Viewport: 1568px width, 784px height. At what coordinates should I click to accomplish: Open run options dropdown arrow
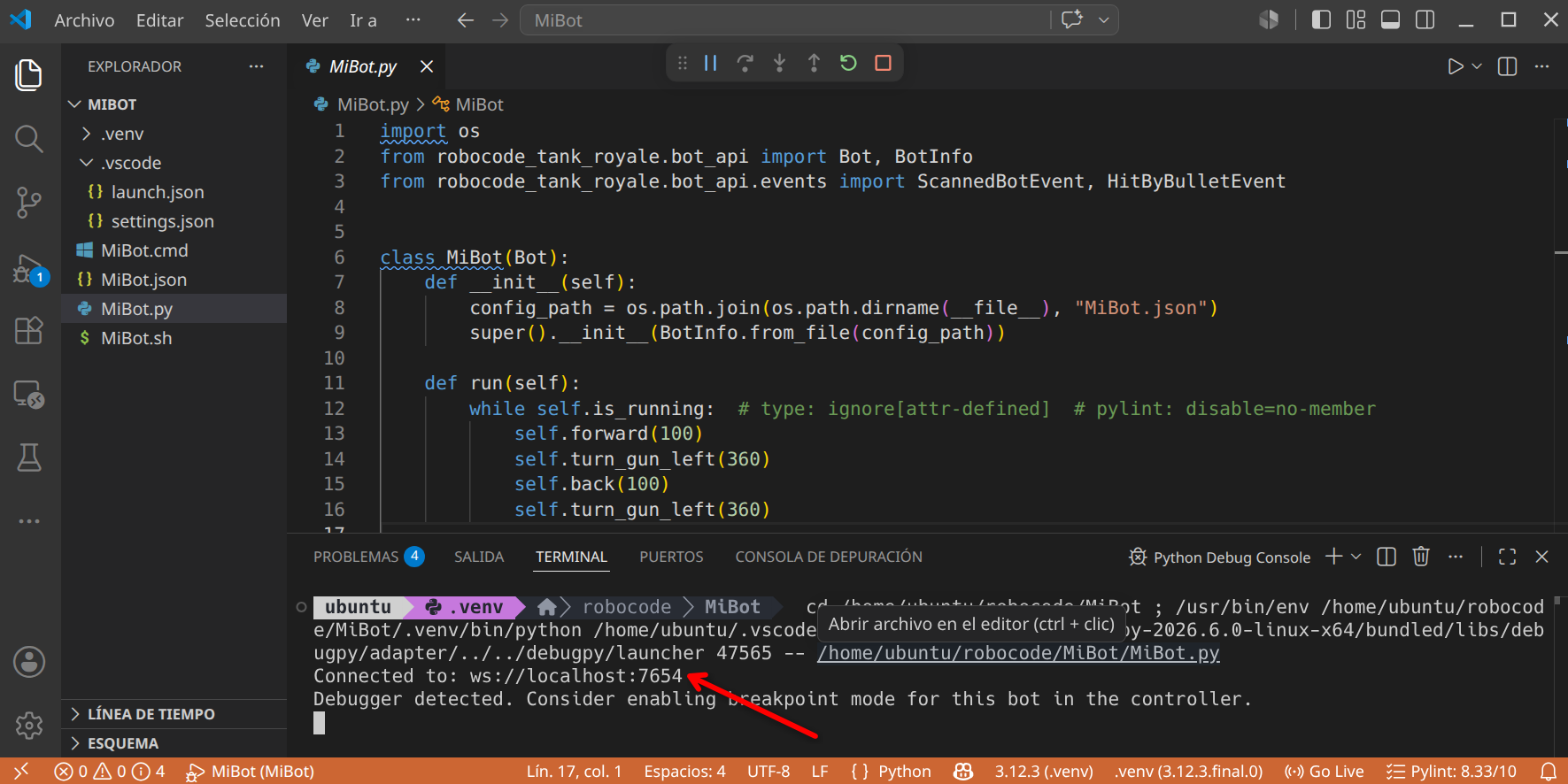(1476, 66)
